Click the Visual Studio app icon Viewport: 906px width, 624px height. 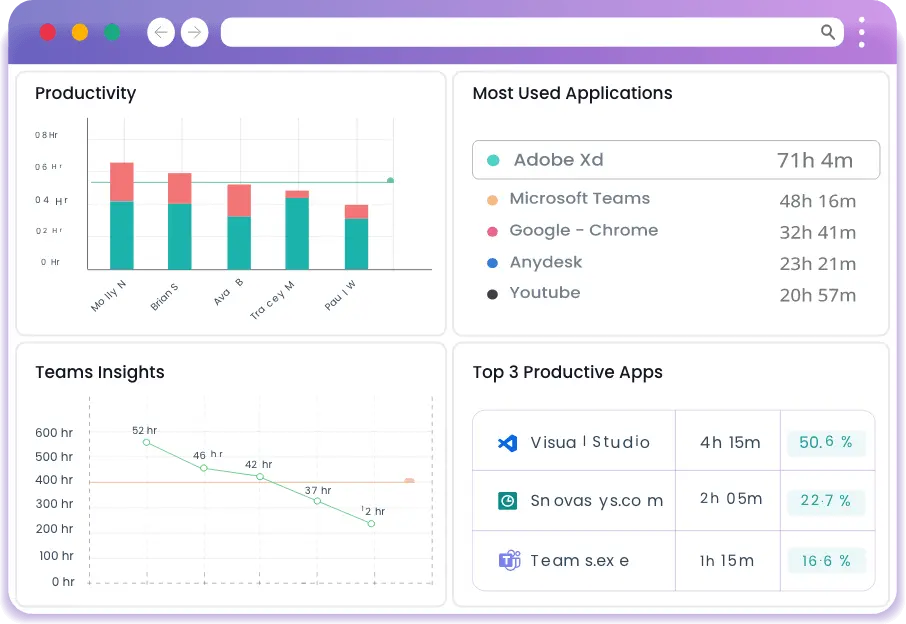507,443
